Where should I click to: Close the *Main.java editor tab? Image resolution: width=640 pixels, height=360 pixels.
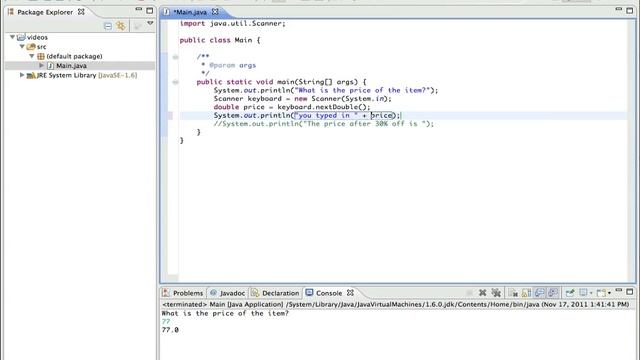click(215, 12)
